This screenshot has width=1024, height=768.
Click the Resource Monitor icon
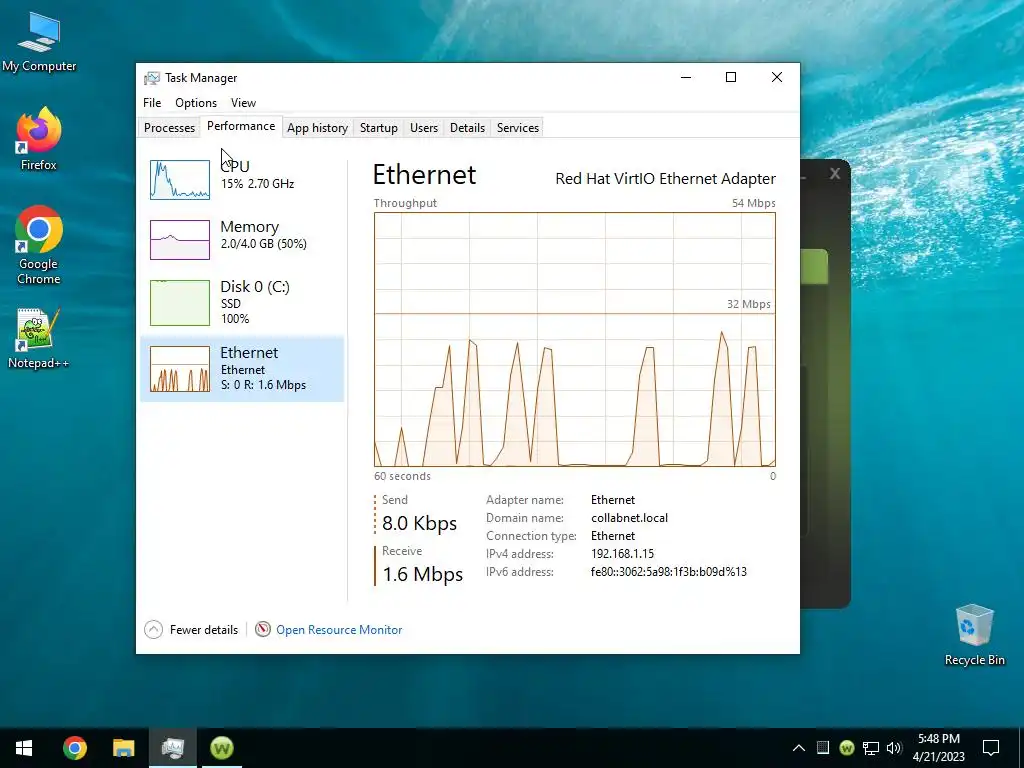(263, 630)
